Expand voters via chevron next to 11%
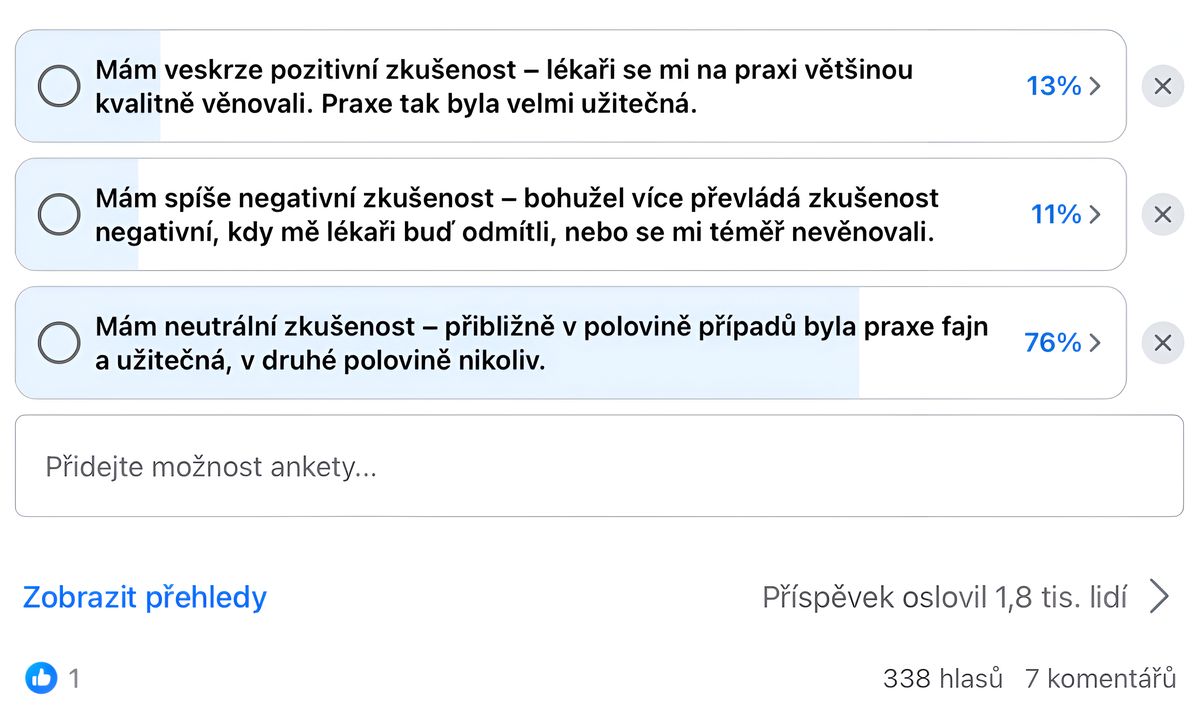This screenshot has width=1200, height=708. tap(1095, 214)
